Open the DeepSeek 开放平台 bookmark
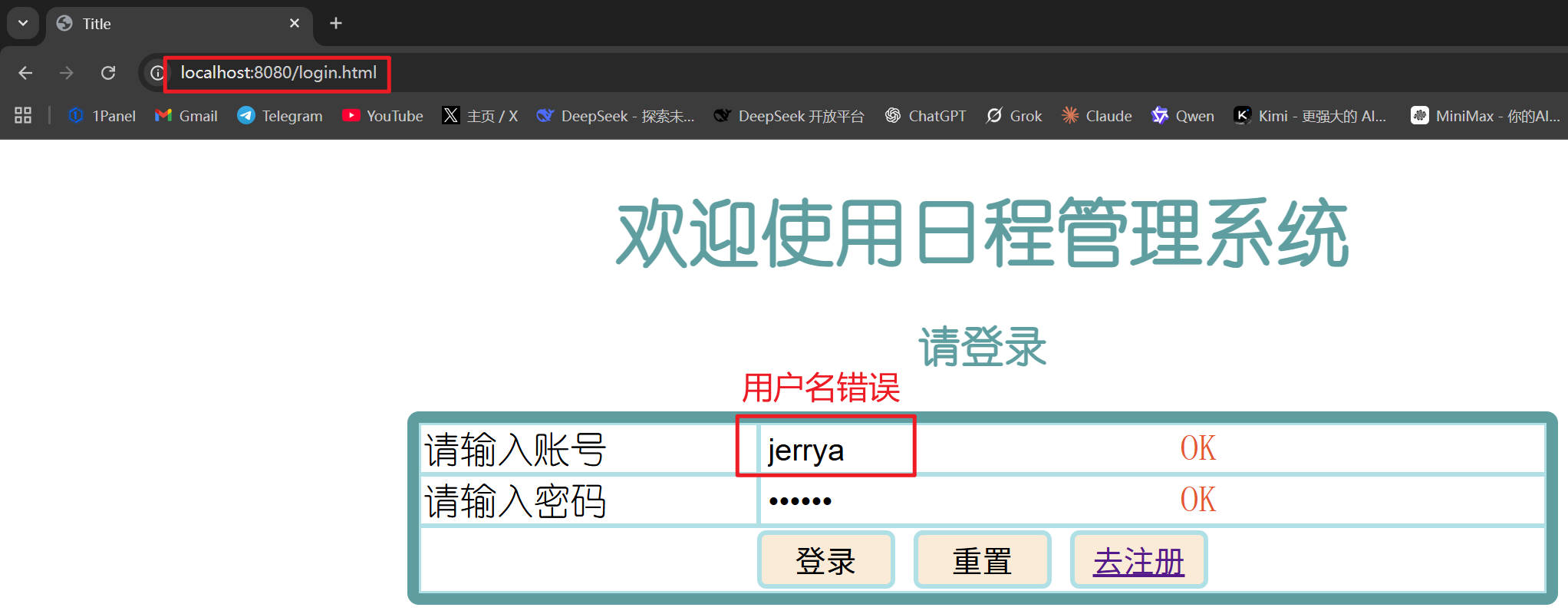Image resolution: width=1568 pixels, height=614 pixels. pyautogui.click(x=789, y=116)
